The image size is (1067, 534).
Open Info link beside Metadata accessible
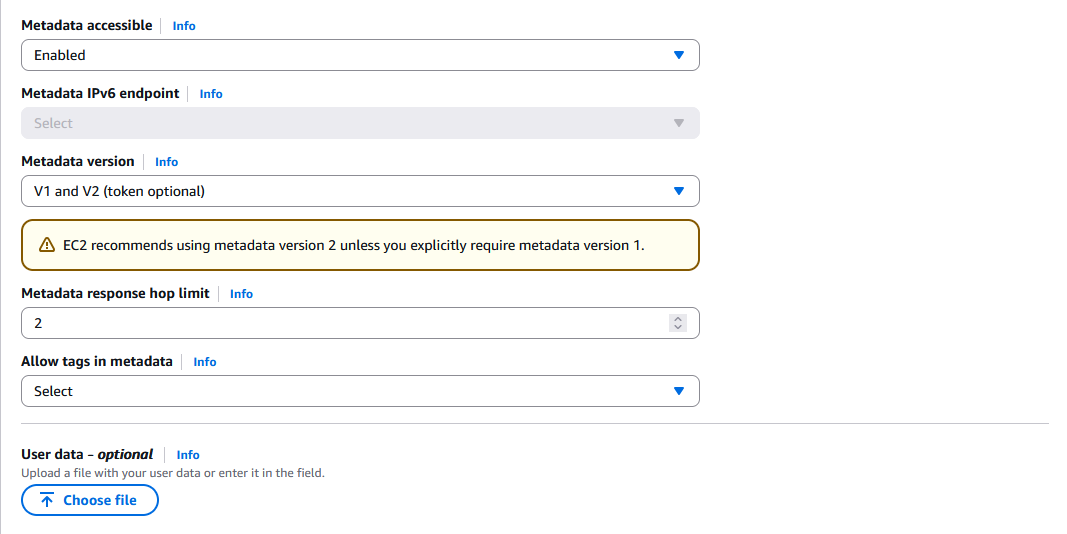184,26
